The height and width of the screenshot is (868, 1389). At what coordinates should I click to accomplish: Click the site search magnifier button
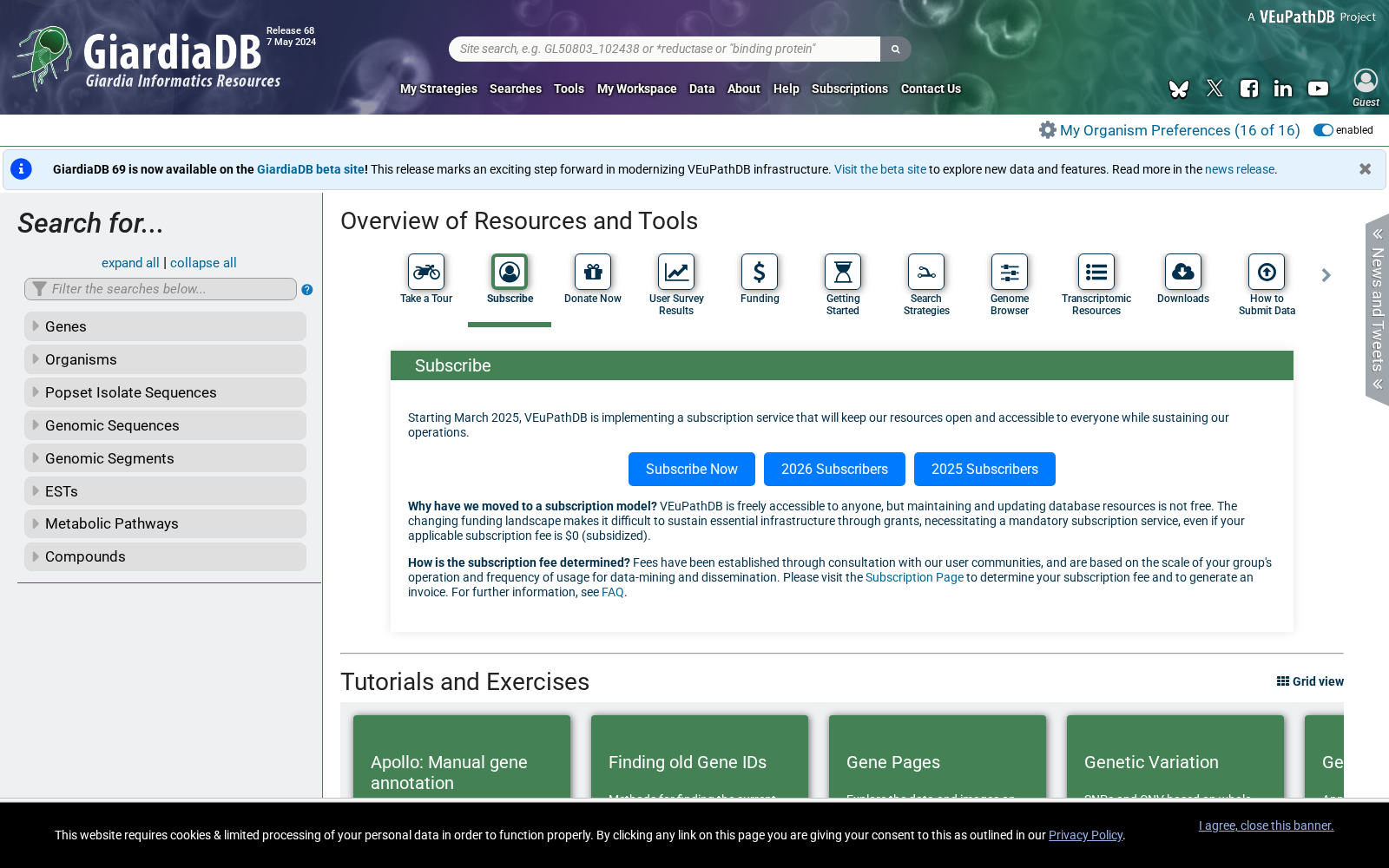click(895, 49)
